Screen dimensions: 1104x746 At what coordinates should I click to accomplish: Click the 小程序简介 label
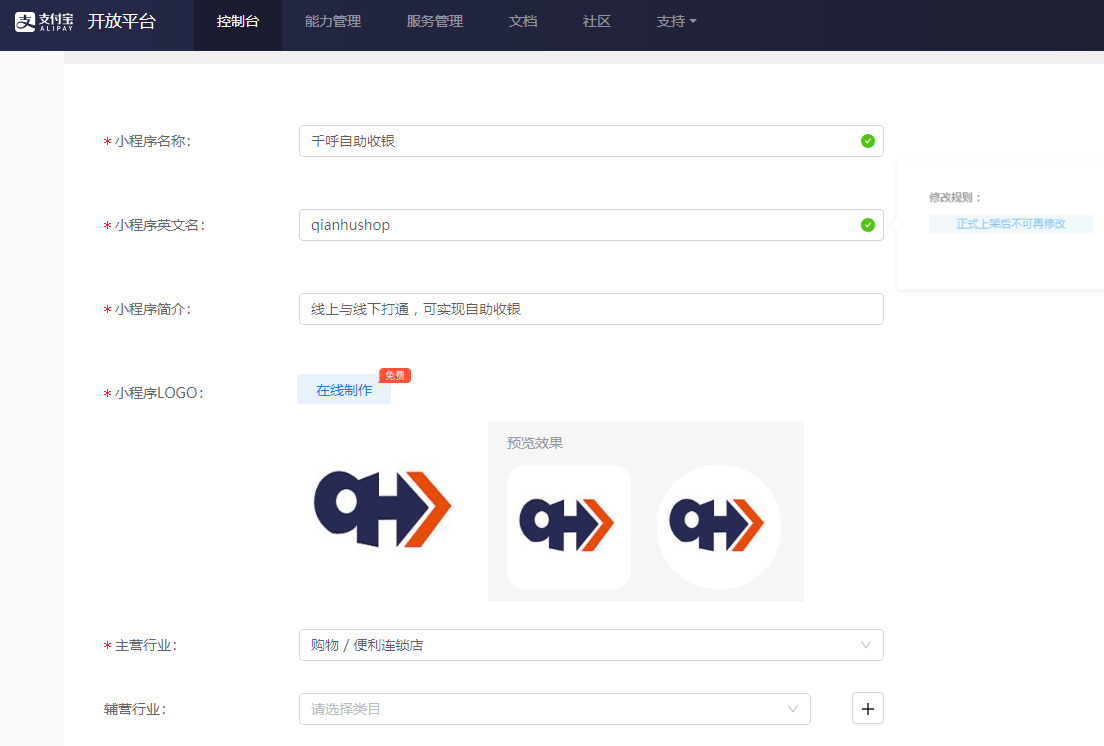[153, 310]
